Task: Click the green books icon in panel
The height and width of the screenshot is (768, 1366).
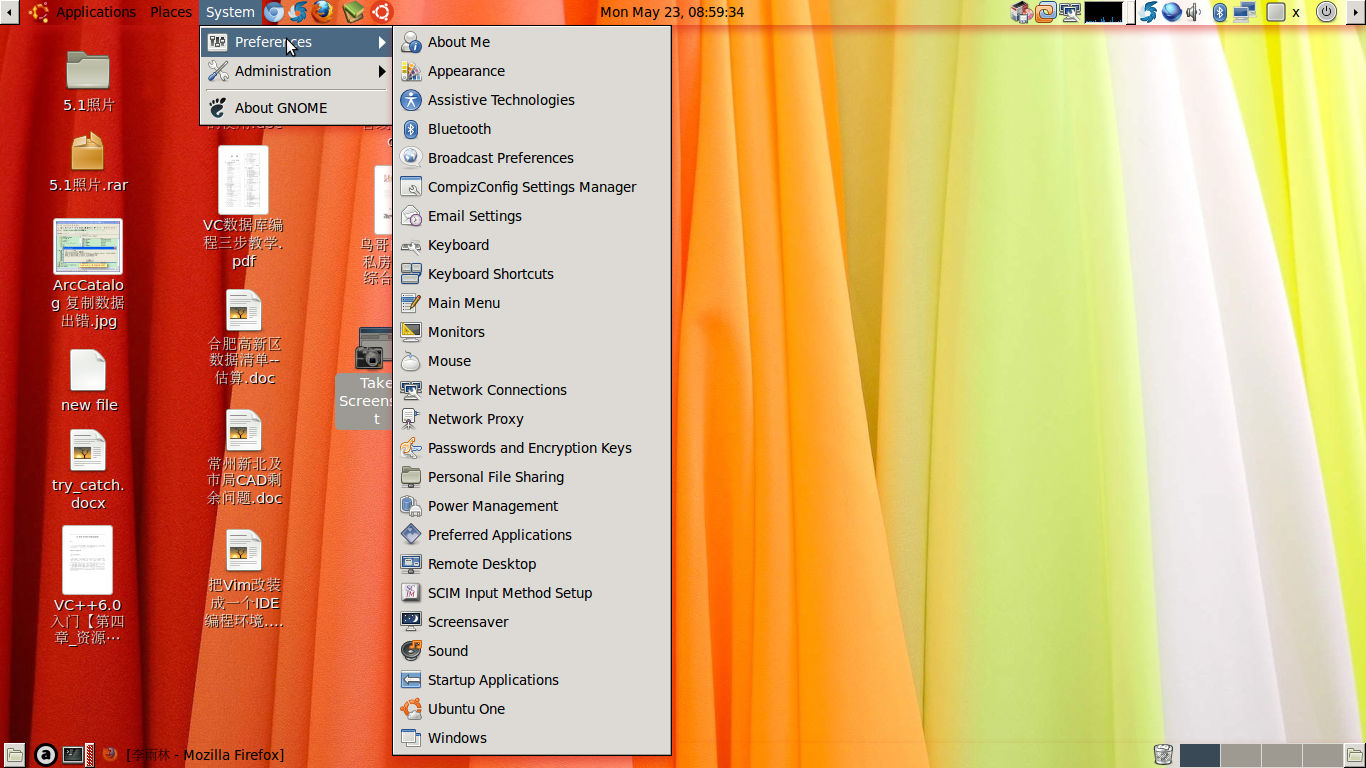Action: [x=353, y=12]
